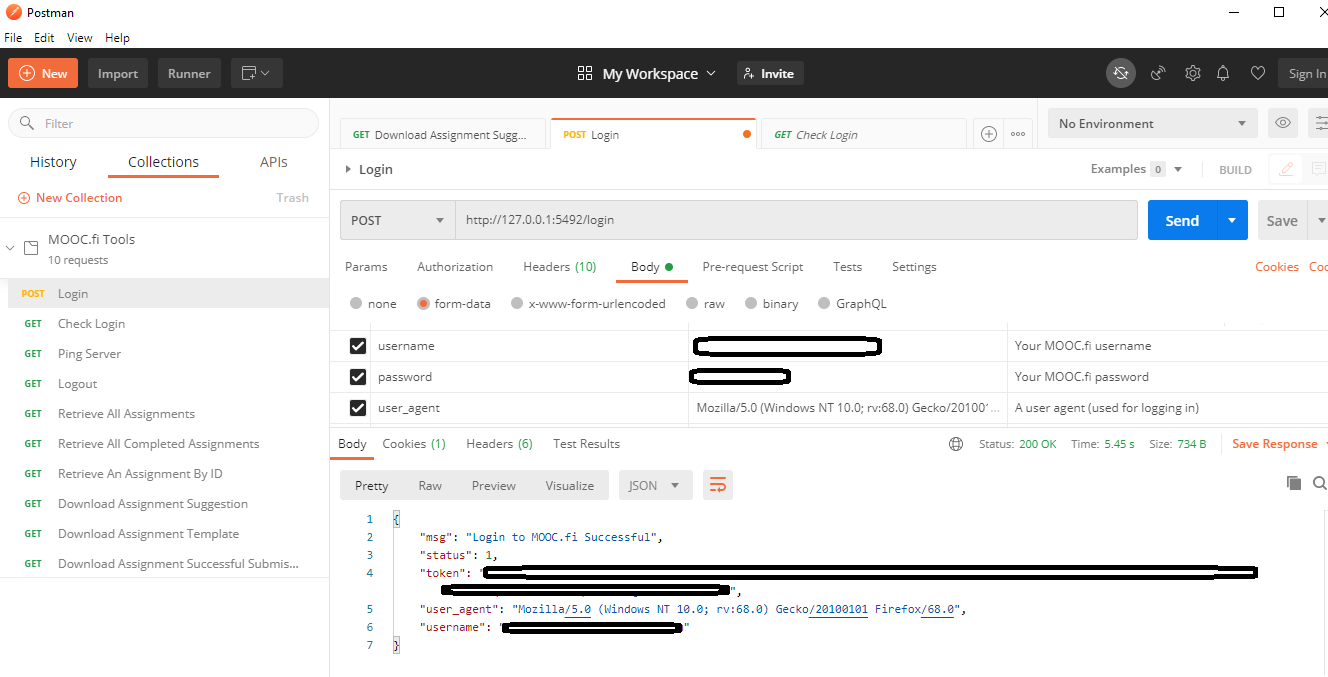Viewport: 1328px width, 677px height.
Task: Open the notifications bell icon
Action: coord(1223,73)
